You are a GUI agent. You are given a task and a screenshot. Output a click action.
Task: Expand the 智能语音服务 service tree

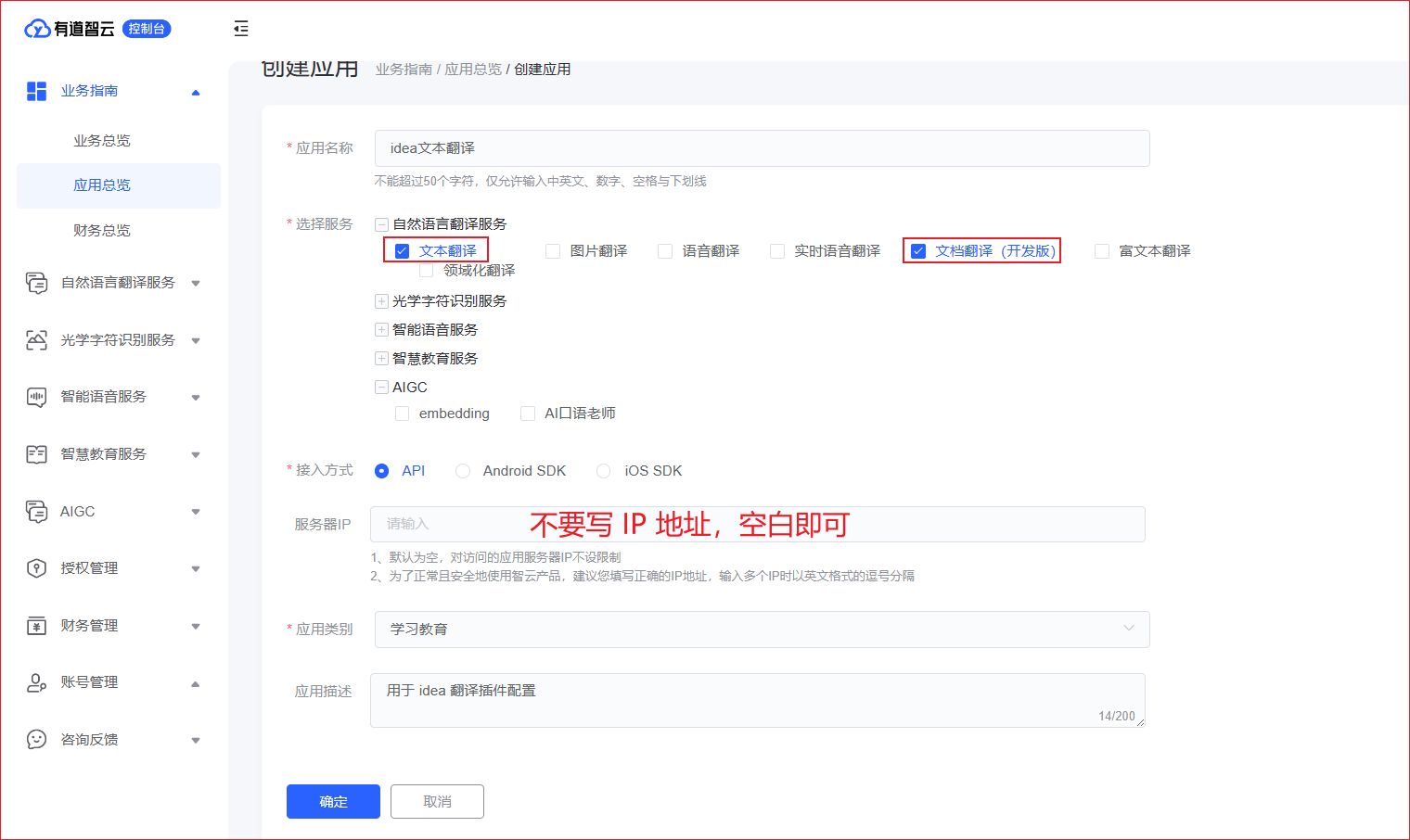click(381, 330)
